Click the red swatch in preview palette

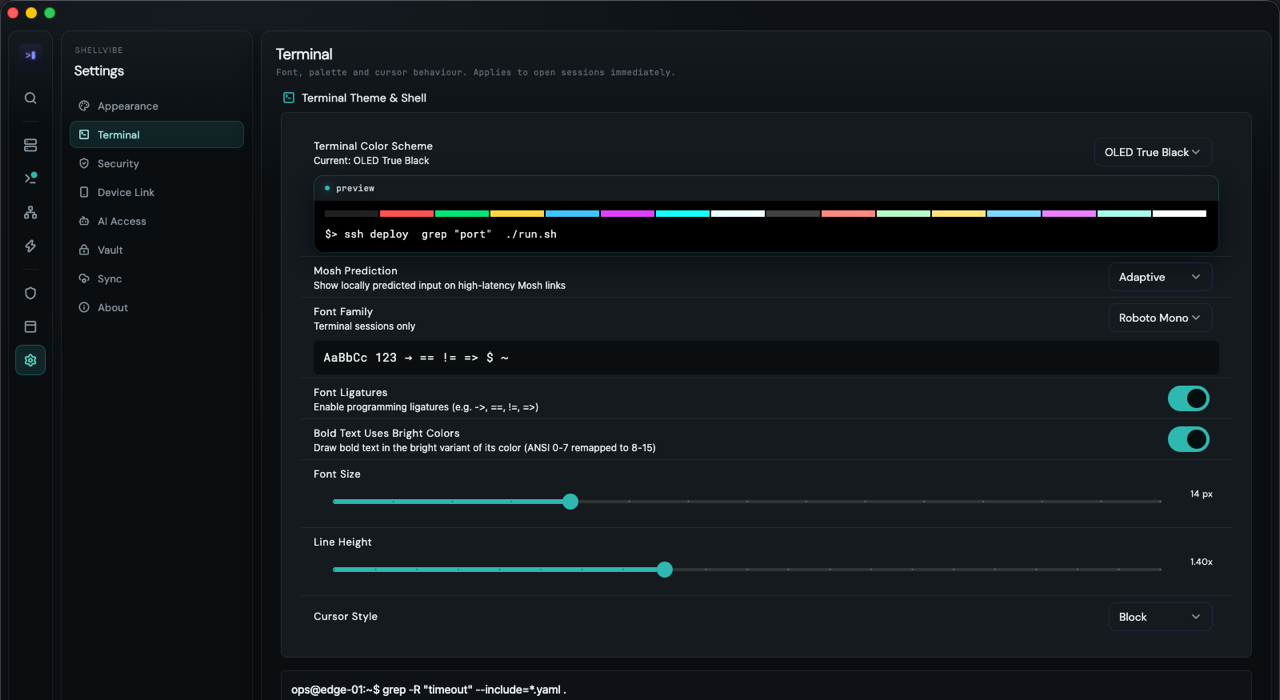(406, 213)
